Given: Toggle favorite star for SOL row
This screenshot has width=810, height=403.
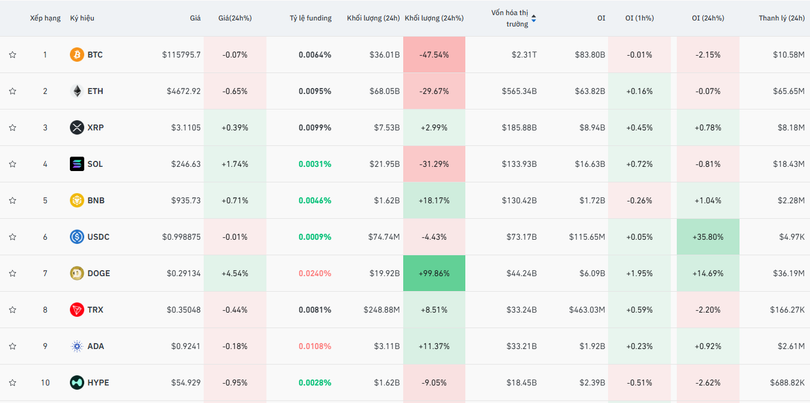Looking at the screenshot, I should [13, 164].
